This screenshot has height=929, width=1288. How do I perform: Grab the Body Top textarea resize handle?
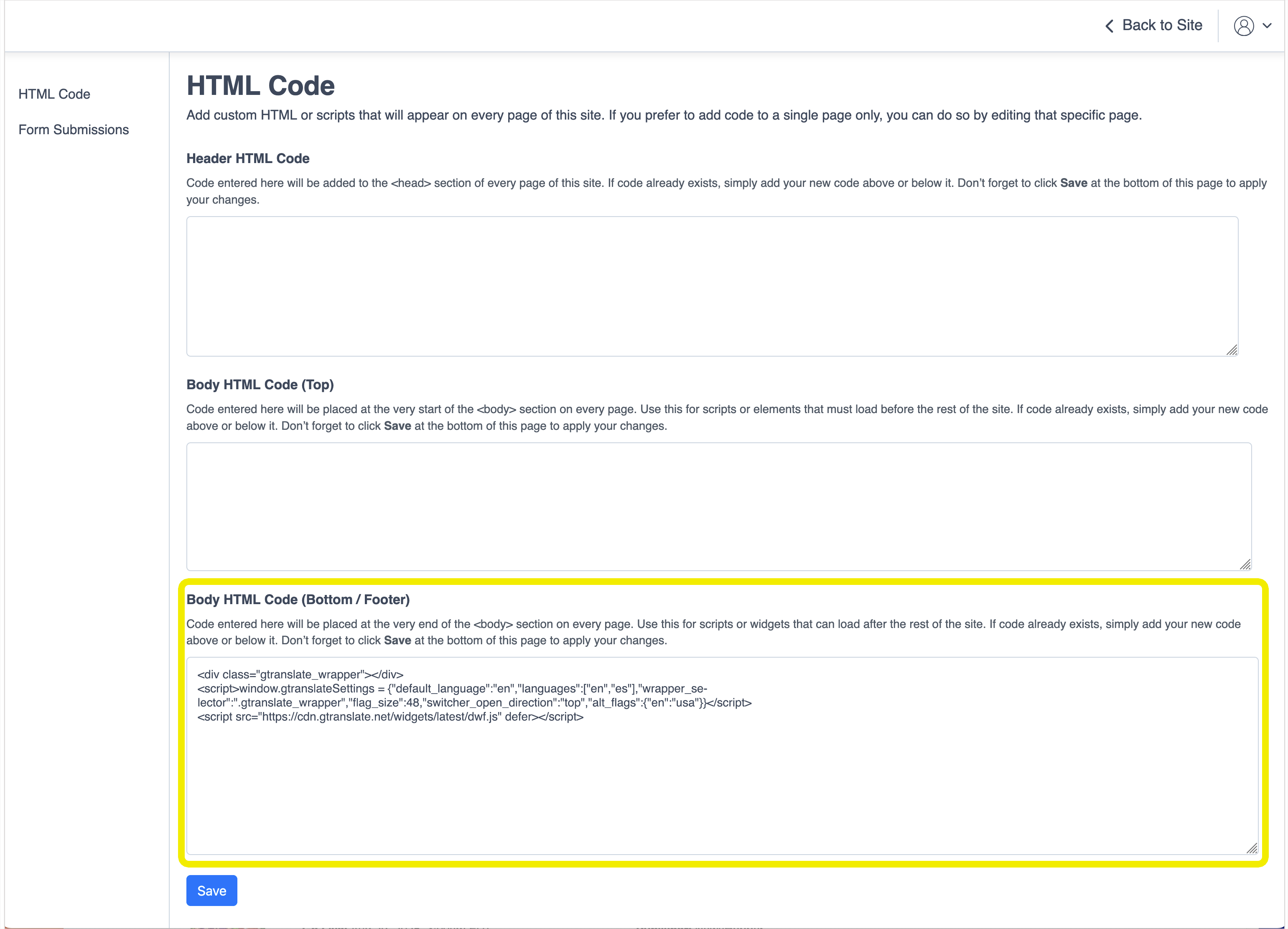(x=1245, y=564)
